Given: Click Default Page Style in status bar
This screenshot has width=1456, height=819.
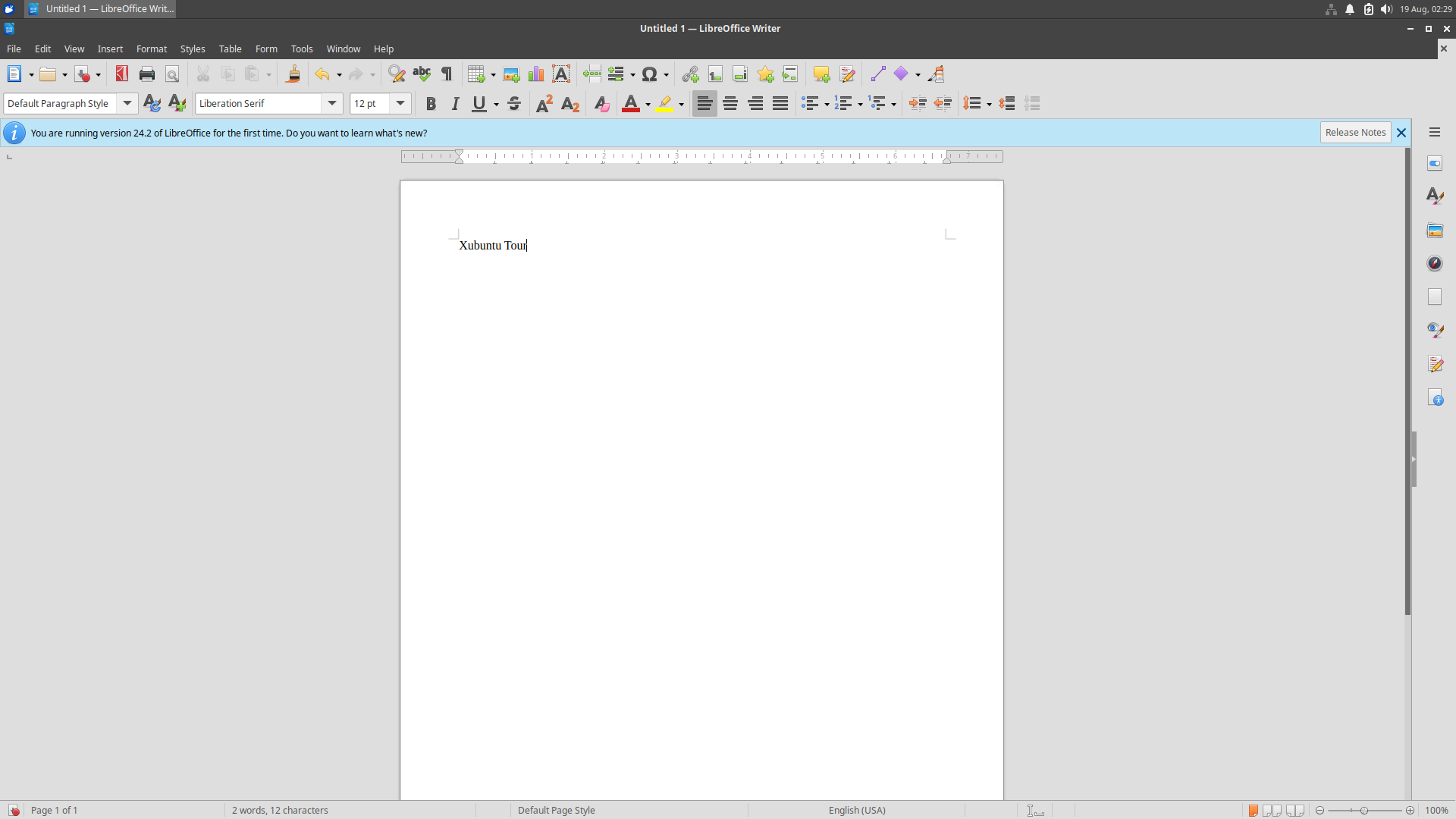Looking at the screenshot, I should [556, 810].
